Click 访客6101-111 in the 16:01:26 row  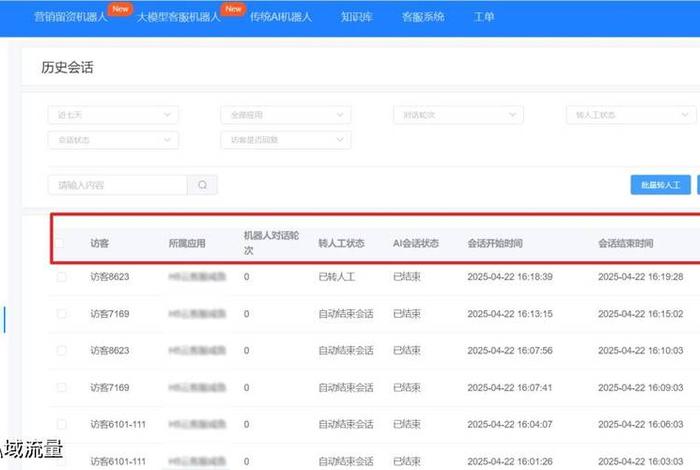click(118, 461)
